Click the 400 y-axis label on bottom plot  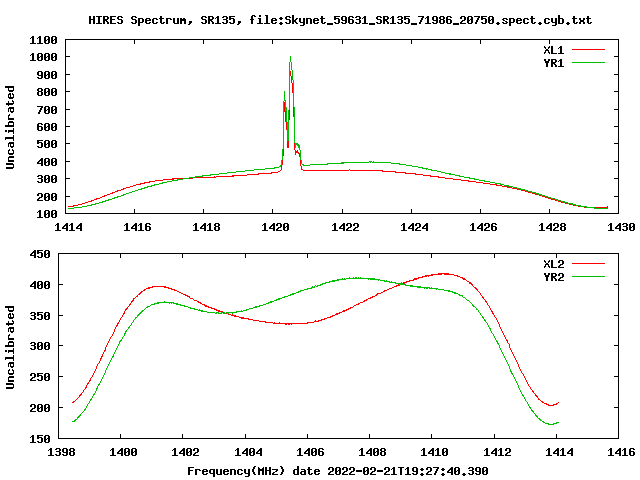(40, 285)
